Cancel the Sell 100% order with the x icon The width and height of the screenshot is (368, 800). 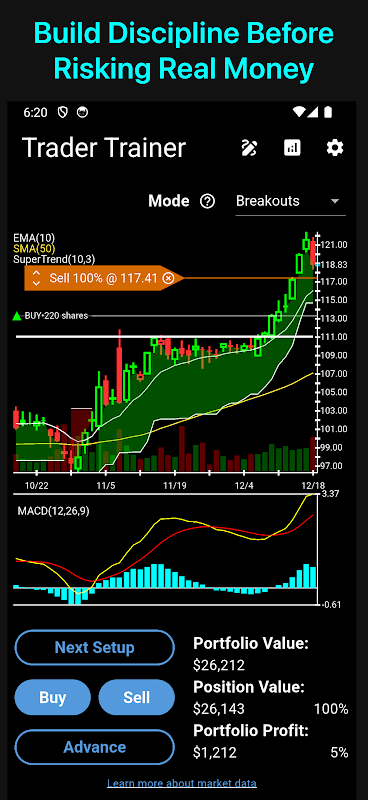168,278
